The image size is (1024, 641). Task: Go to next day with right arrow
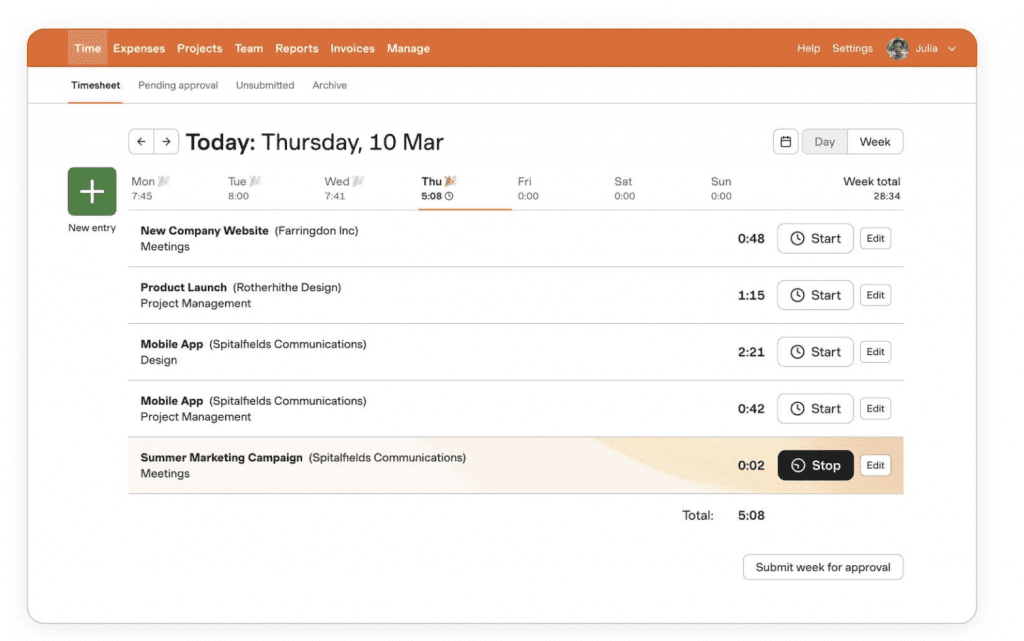pyautogui.click(x=167, y=142)
